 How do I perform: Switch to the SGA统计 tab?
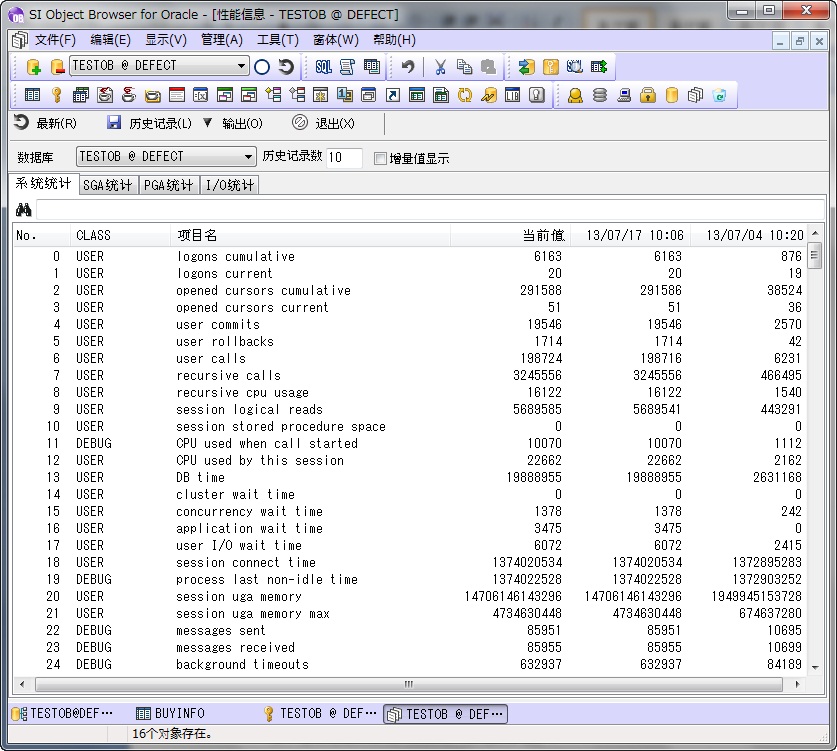coord(107,185)
